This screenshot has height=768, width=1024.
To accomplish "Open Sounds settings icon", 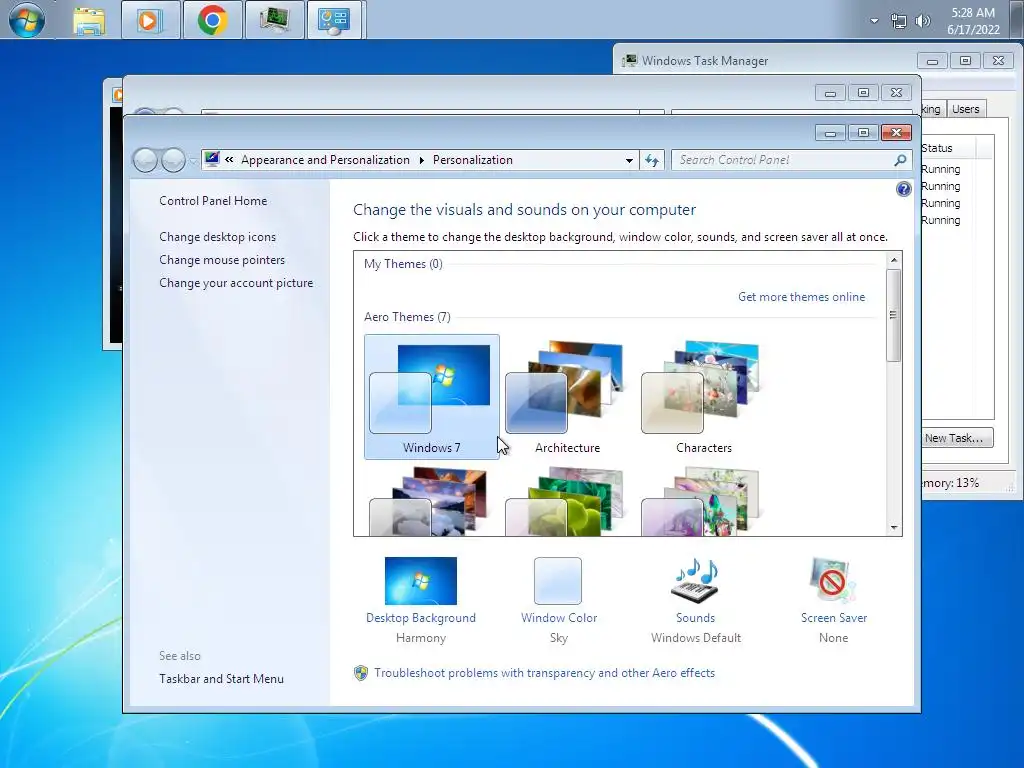I will click(x=696, y=581).
